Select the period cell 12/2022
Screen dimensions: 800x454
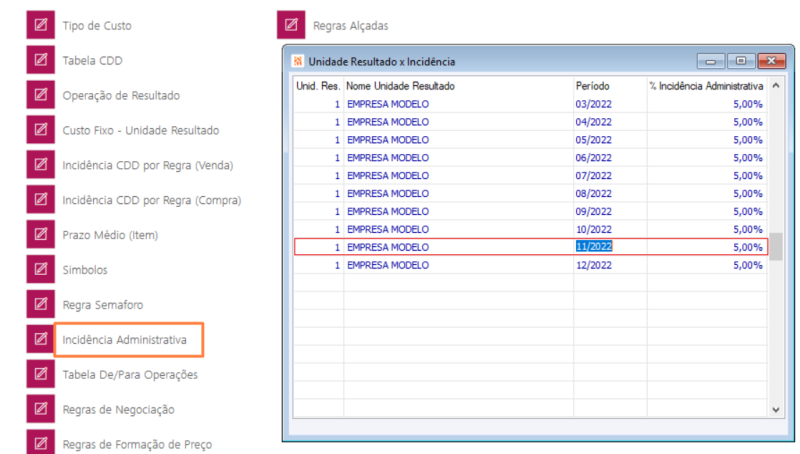click(593, 265)
